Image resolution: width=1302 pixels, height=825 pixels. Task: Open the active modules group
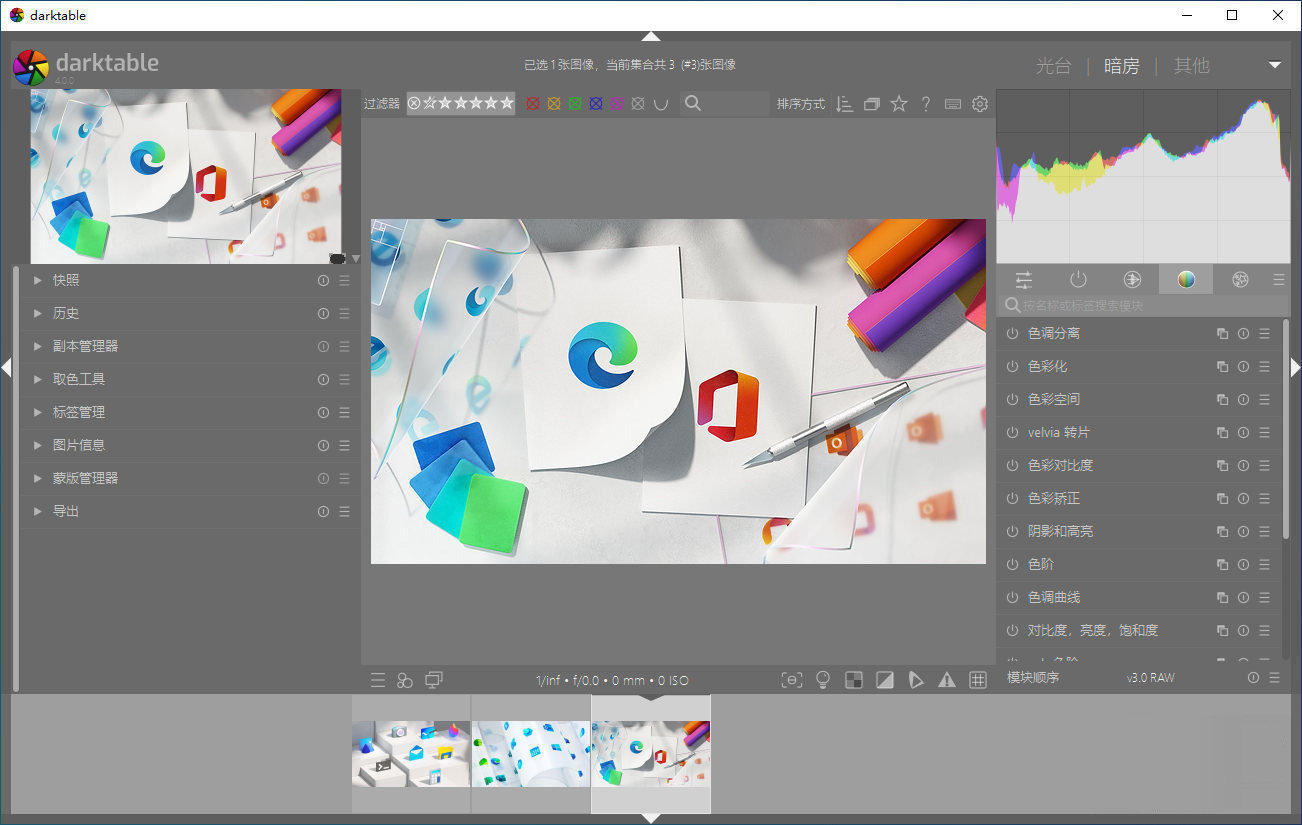1078,279
